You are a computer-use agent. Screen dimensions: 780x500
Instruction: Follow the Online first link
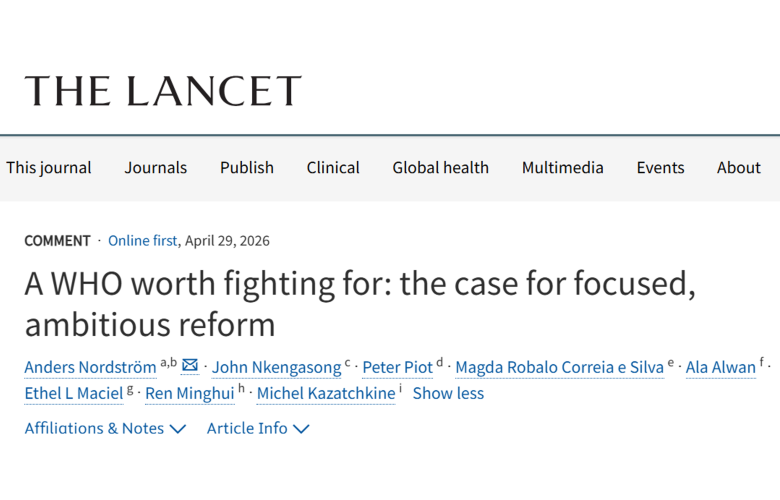[142, 241]
